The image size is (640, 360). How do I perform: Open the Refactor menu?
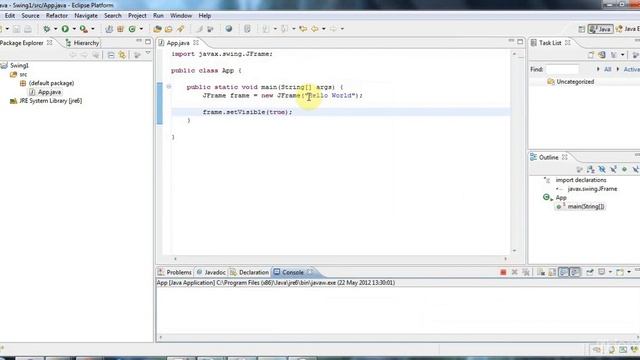57,16
